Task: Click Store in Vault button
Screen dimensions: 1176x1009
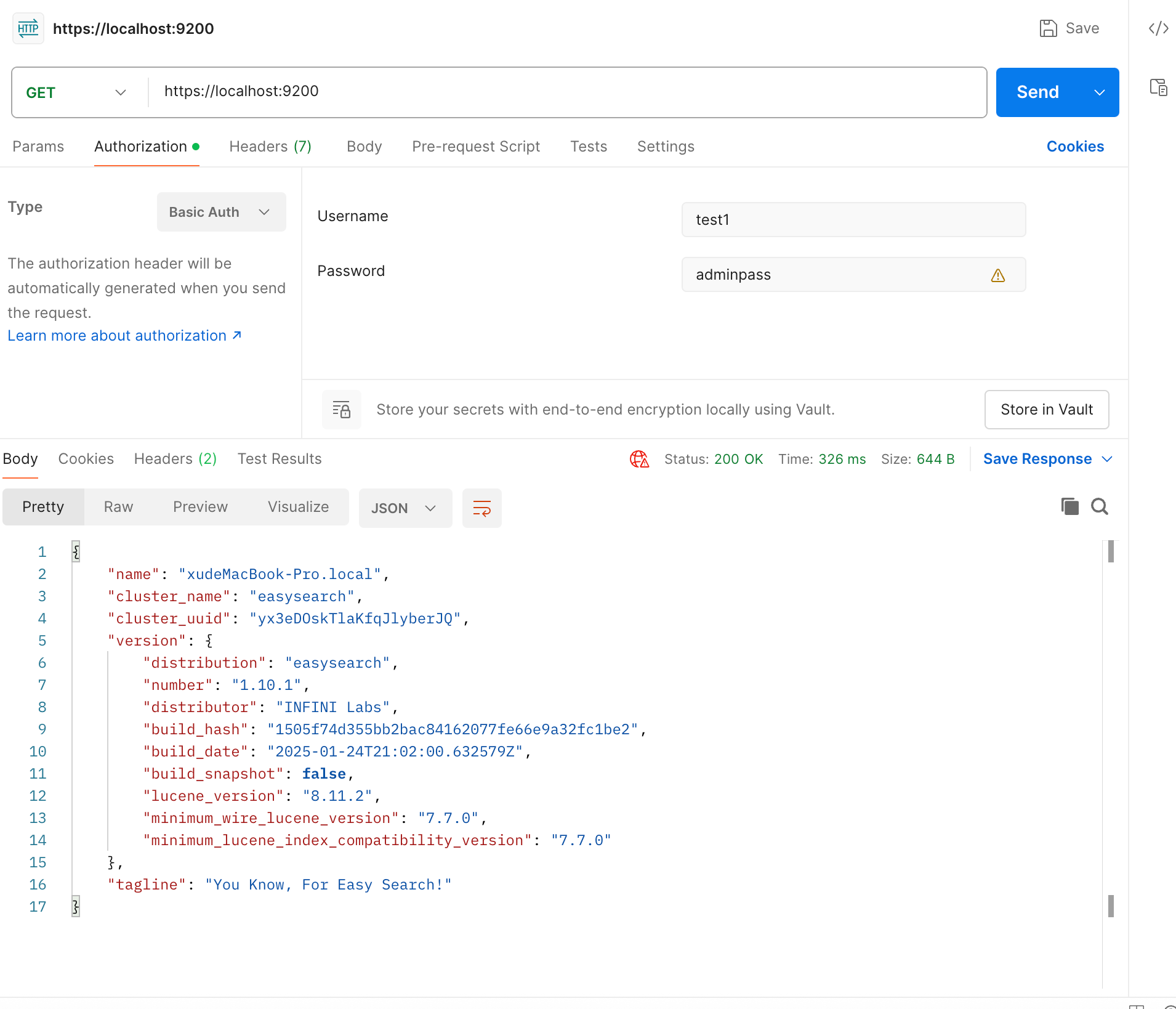Action: tap(1047, 410)
